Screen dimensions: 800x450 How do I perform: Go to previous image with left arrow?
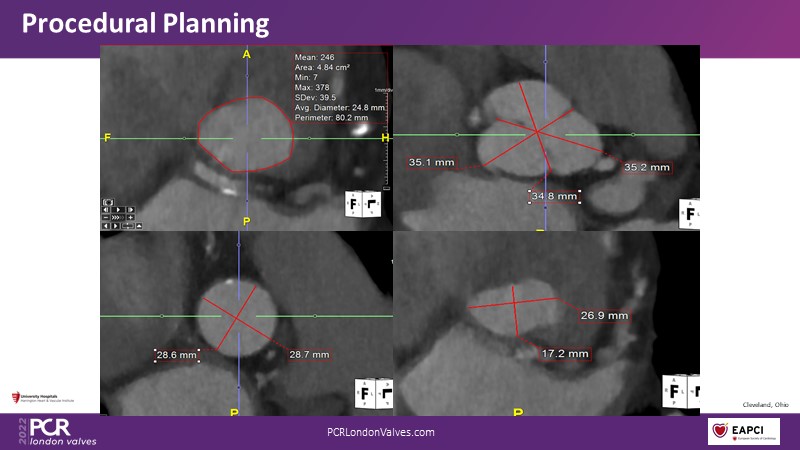[106, 226]
